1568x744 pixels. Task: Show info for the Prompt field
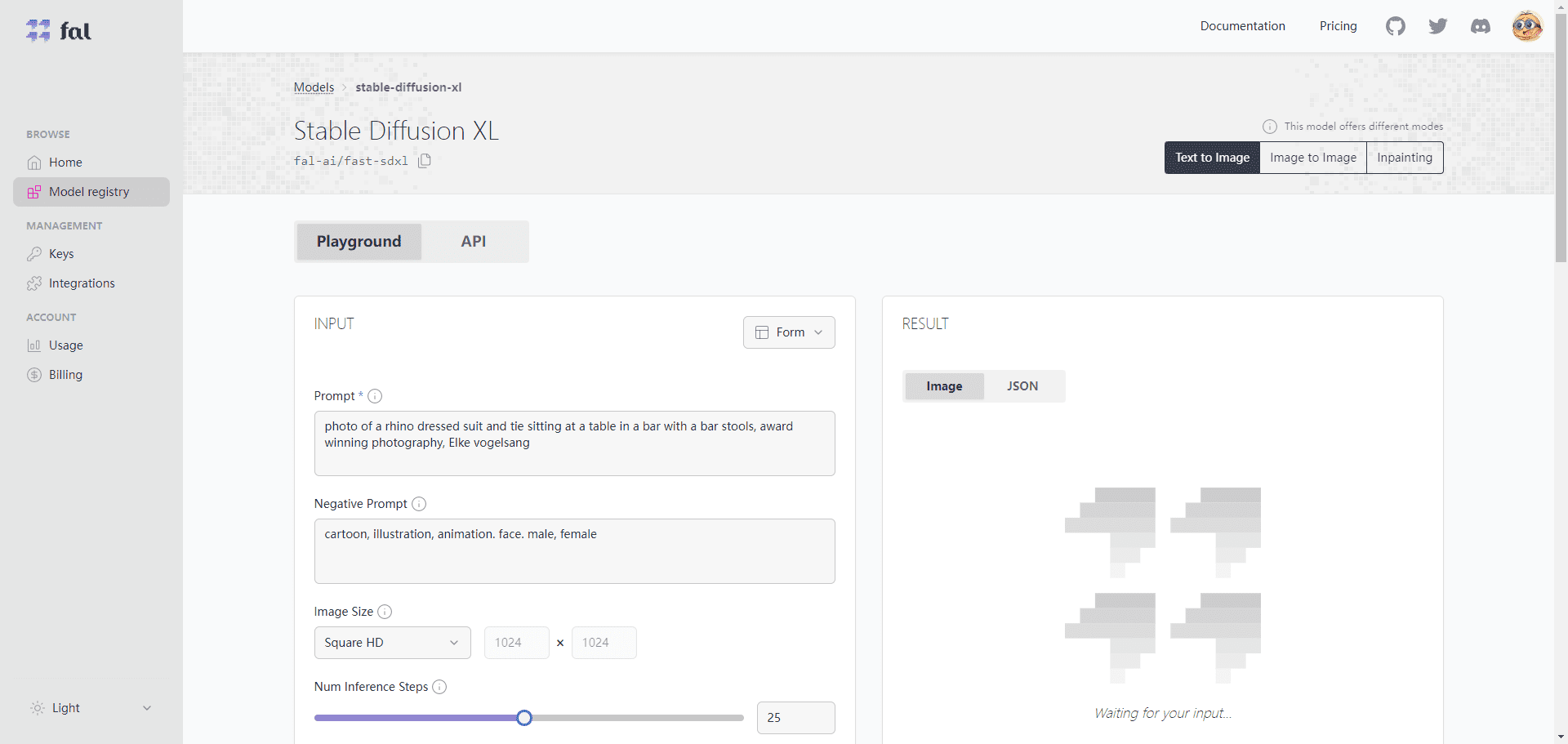click(375, 396)
